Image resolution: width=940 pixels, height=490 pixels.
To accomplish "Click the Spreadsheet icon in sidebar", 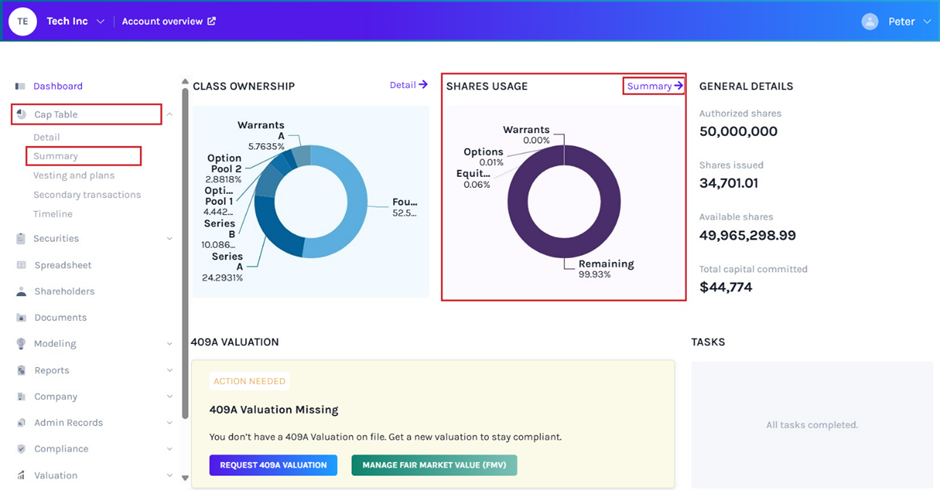I will [22, 265].
